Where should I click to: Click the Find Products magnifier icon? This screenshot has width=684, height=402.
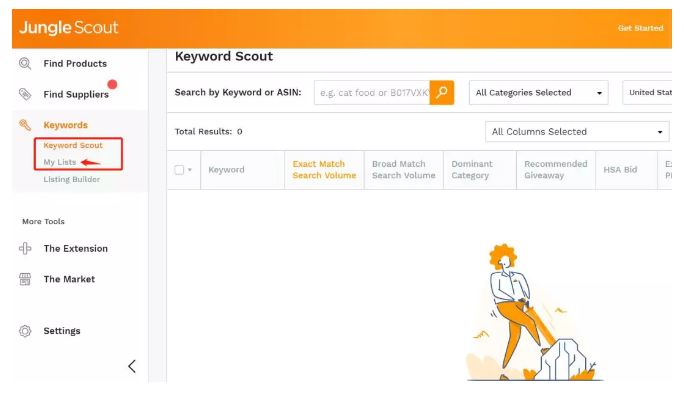(25, 64)
